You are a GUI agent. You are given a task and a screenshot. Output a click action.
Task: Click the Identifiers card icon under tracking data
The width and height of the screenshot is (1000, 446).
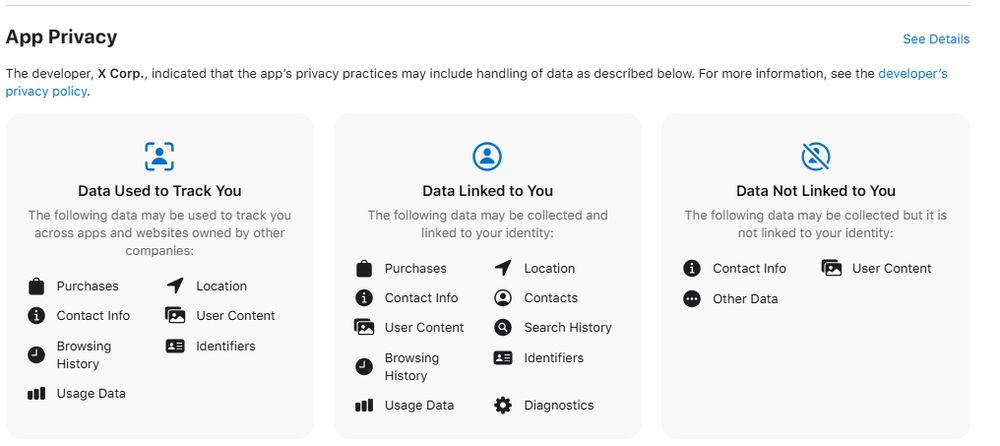pos(175,346)
